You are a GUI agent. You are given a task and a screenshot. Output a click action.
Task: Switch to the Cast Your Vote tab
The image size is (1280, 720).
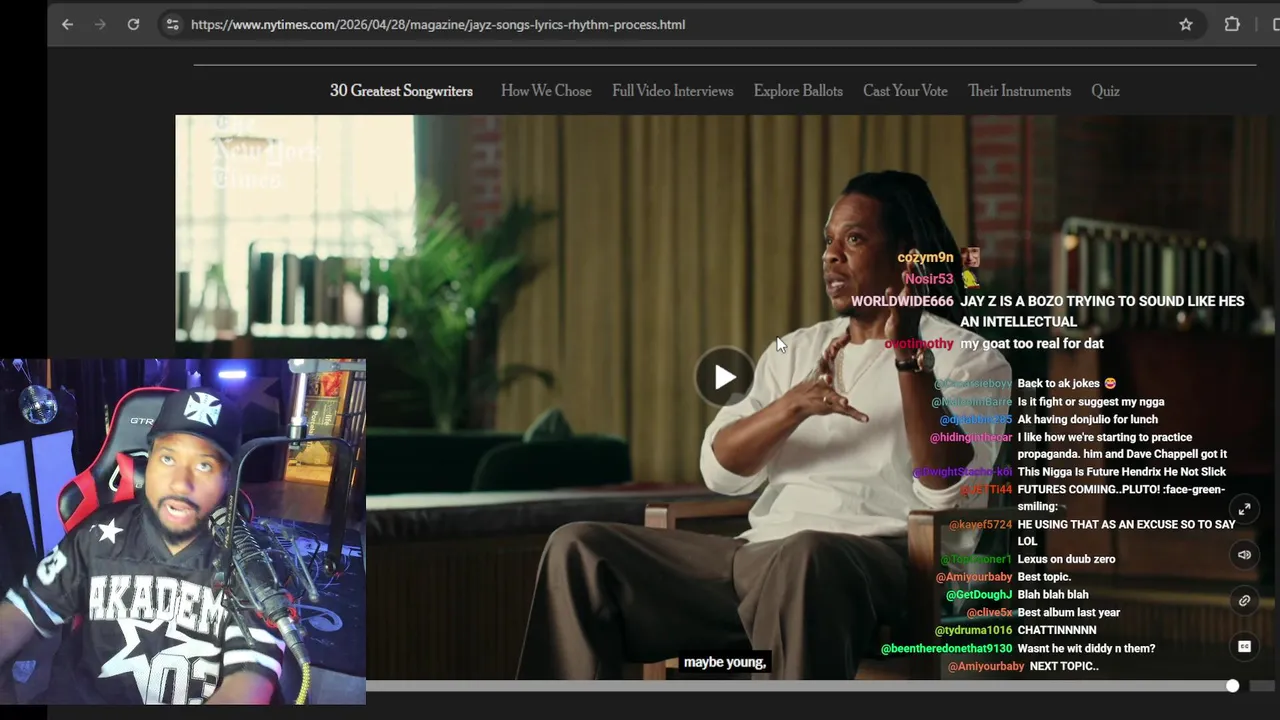pos(905,91)
